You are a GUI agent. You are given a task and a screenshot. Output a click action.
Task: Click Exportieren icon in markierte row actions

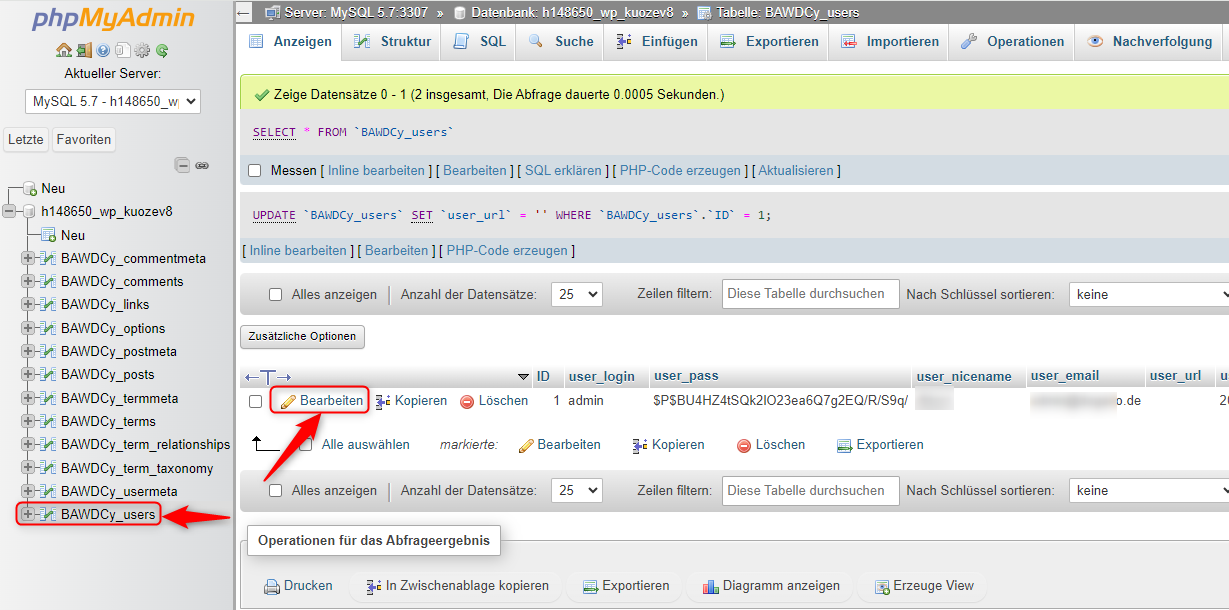coord(844,445)
